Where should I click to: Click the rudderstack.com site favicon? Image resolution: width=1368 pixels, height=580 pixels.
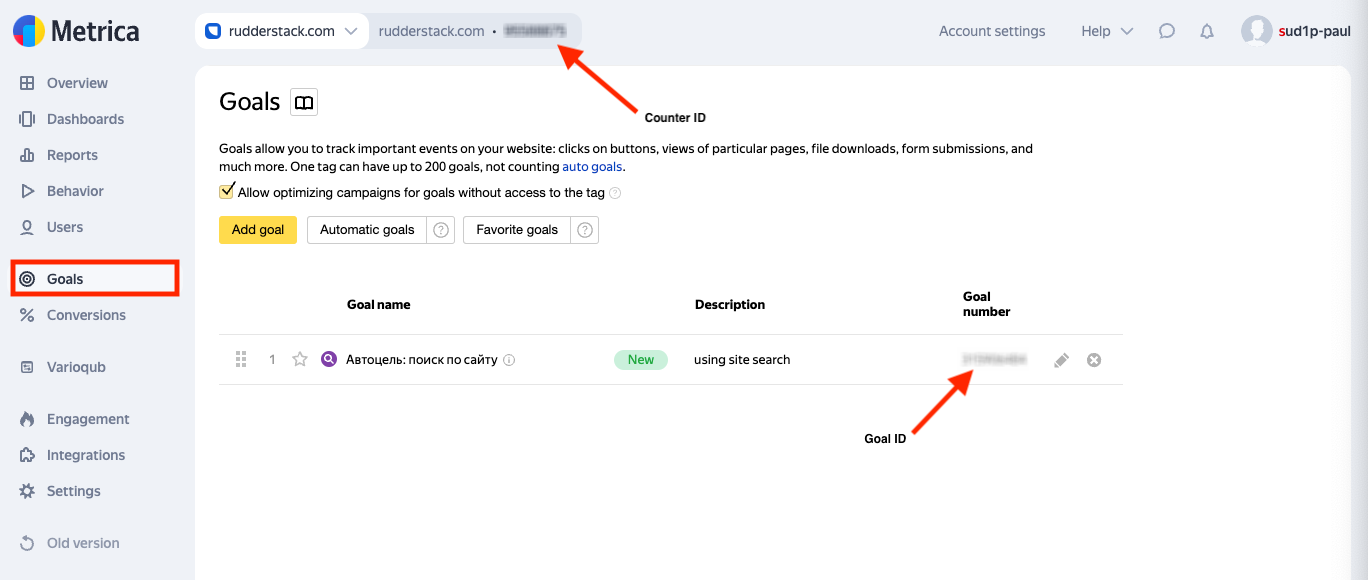212,31
